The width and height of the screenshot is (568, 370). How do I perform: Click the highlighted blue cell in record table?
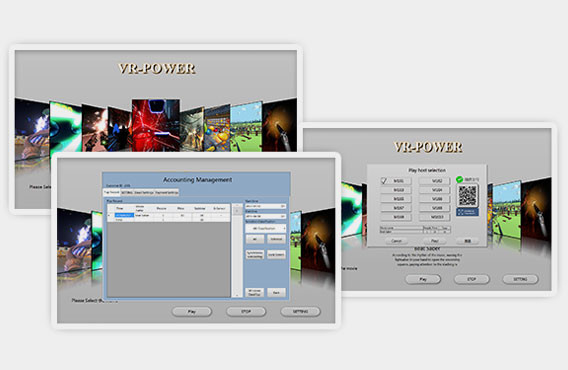click(x=124, y=215)
